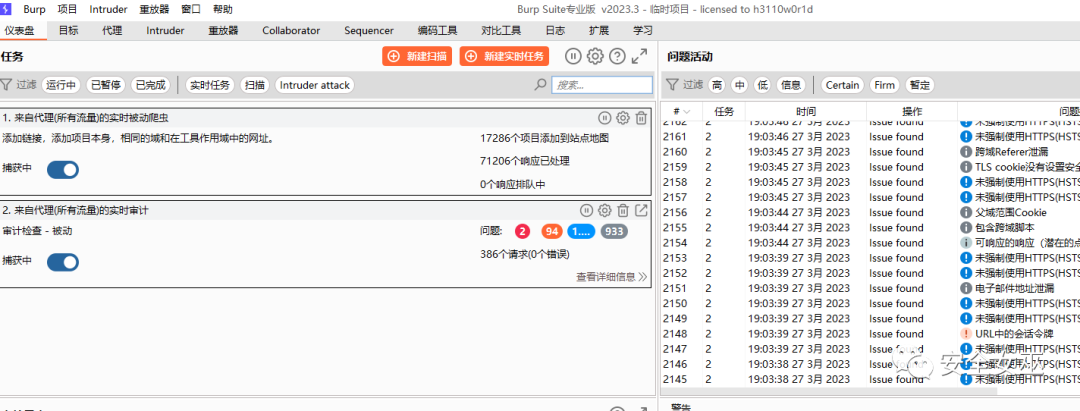Viewport: 1080px width, 411px height.
Task: Toggle 捕获中 switch for task 2
Action: 63,262
